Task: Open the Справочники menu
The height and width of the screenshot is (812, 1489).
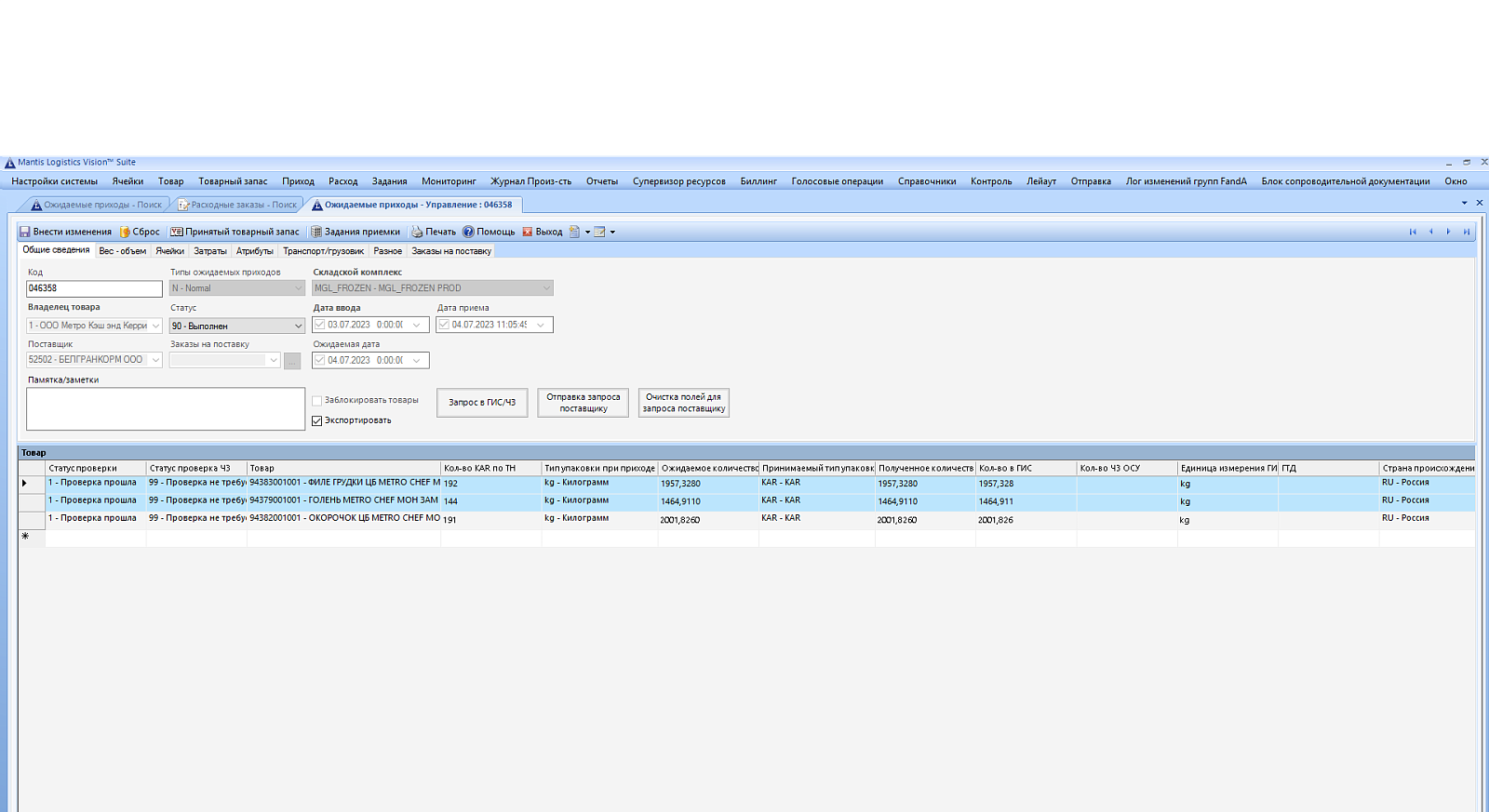Action: click(927, 181)
